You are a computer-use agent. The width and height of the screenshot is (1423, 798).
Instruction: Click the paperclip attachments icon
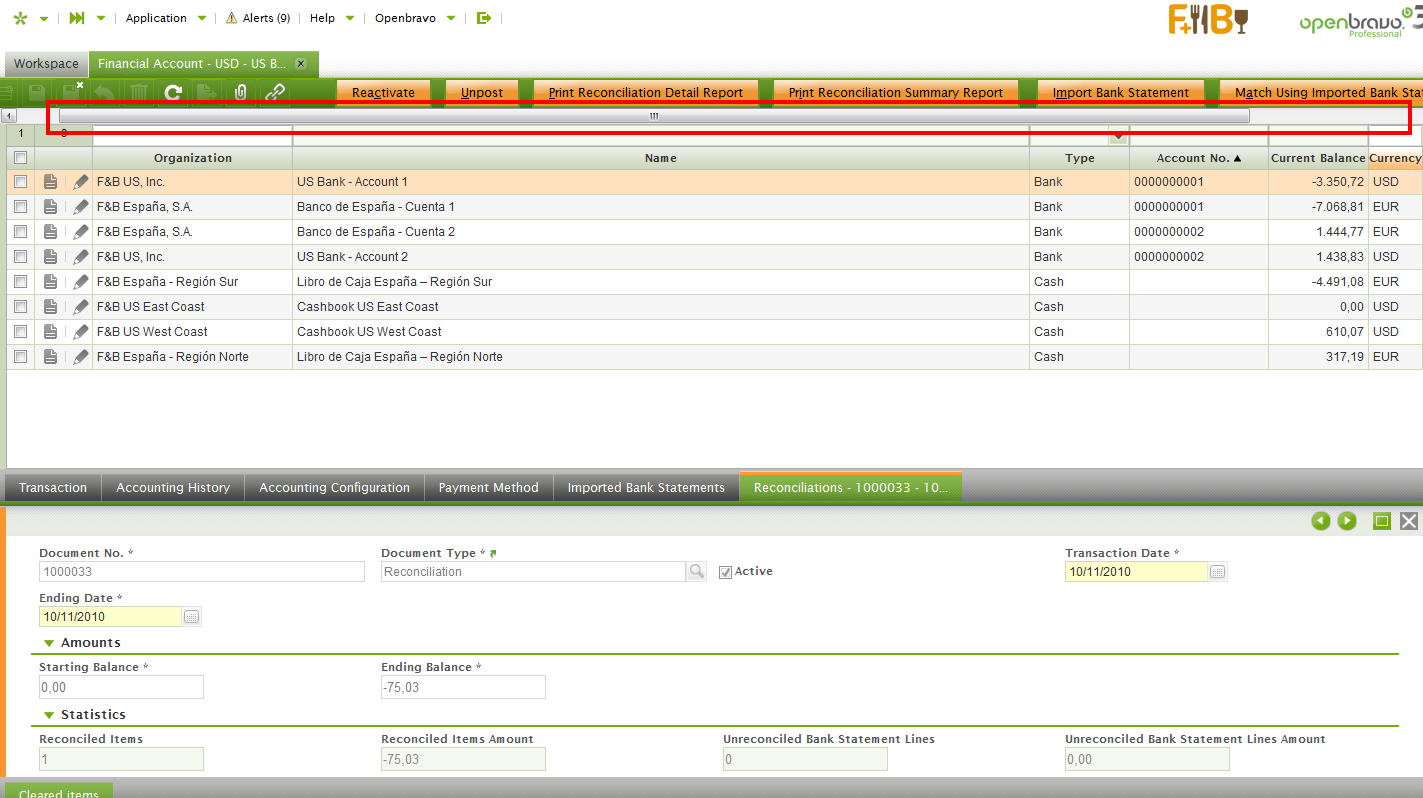[x=240, y=92]
